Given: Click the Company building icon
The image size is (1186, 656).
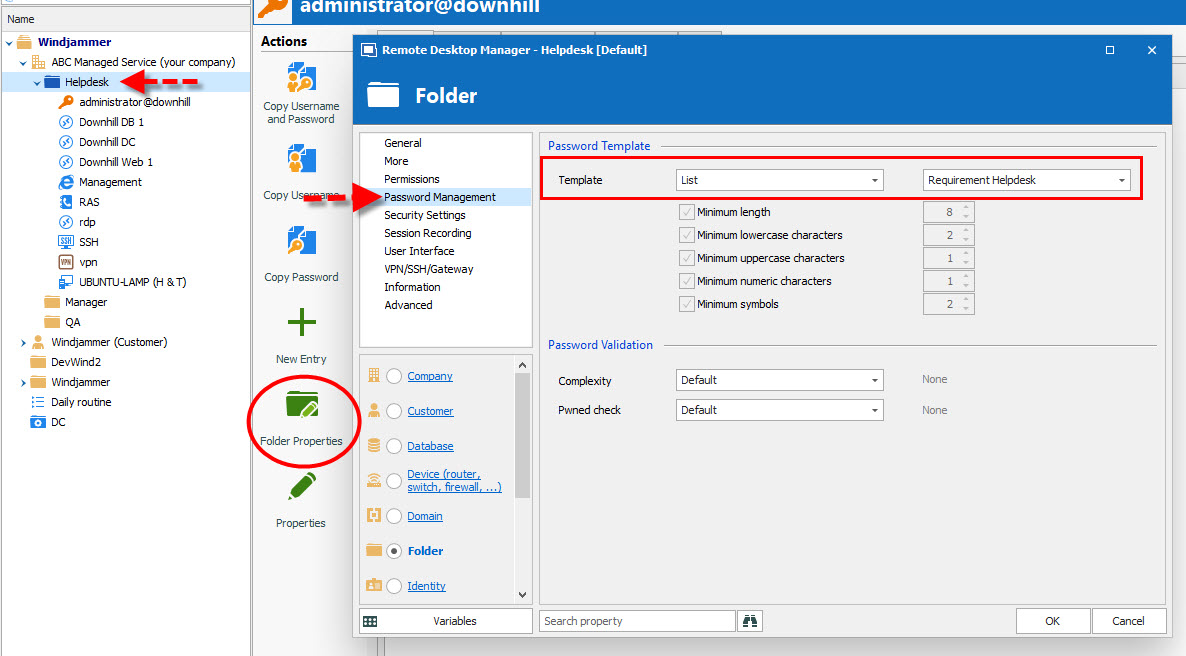Looking at the screenshot, I should (374, 375).
